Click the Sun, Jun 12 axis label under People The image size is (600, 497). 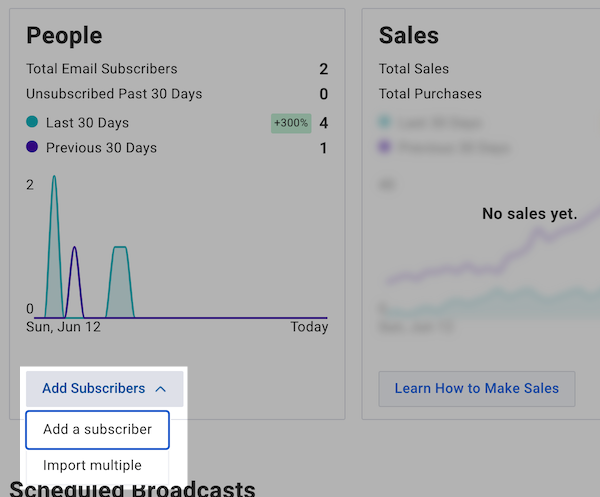(64, 327)
